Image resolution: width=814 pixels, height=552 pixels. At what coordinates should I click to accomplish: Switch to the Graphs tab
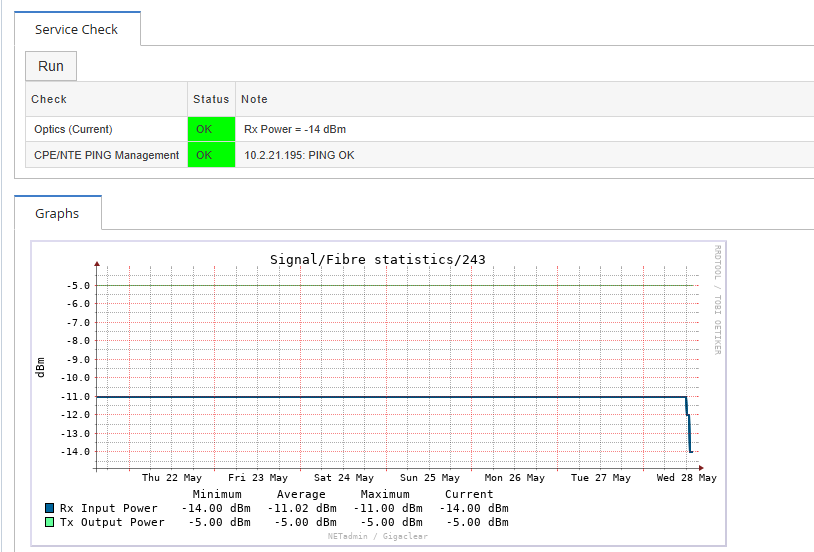[57, 213]
